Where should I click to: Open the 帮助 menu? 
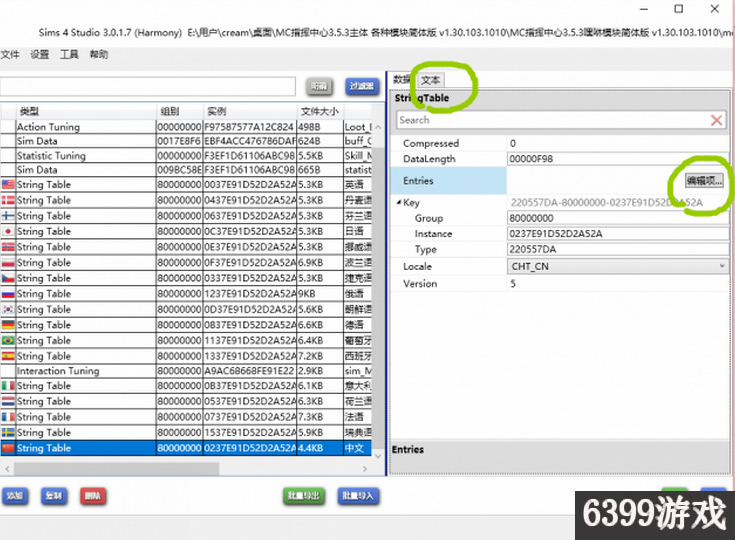[99, 54]
